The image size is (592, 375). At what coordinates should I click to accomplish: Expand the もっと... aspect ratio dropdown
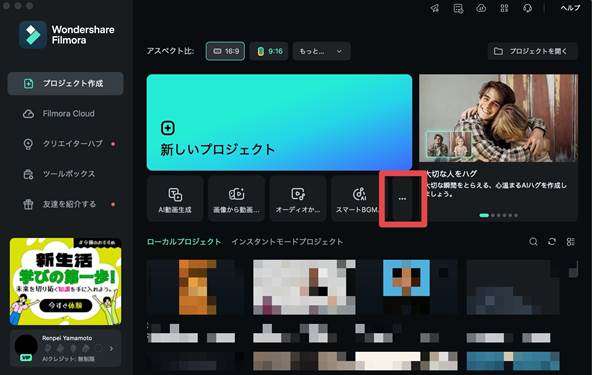click(x=321, y=51)
